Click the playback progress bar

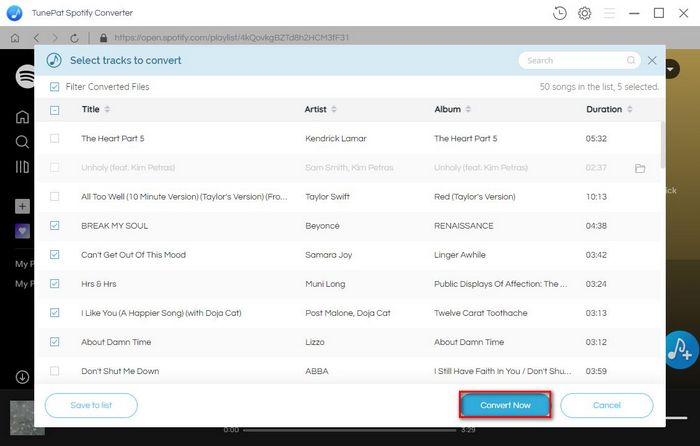[x=349, y=430]
